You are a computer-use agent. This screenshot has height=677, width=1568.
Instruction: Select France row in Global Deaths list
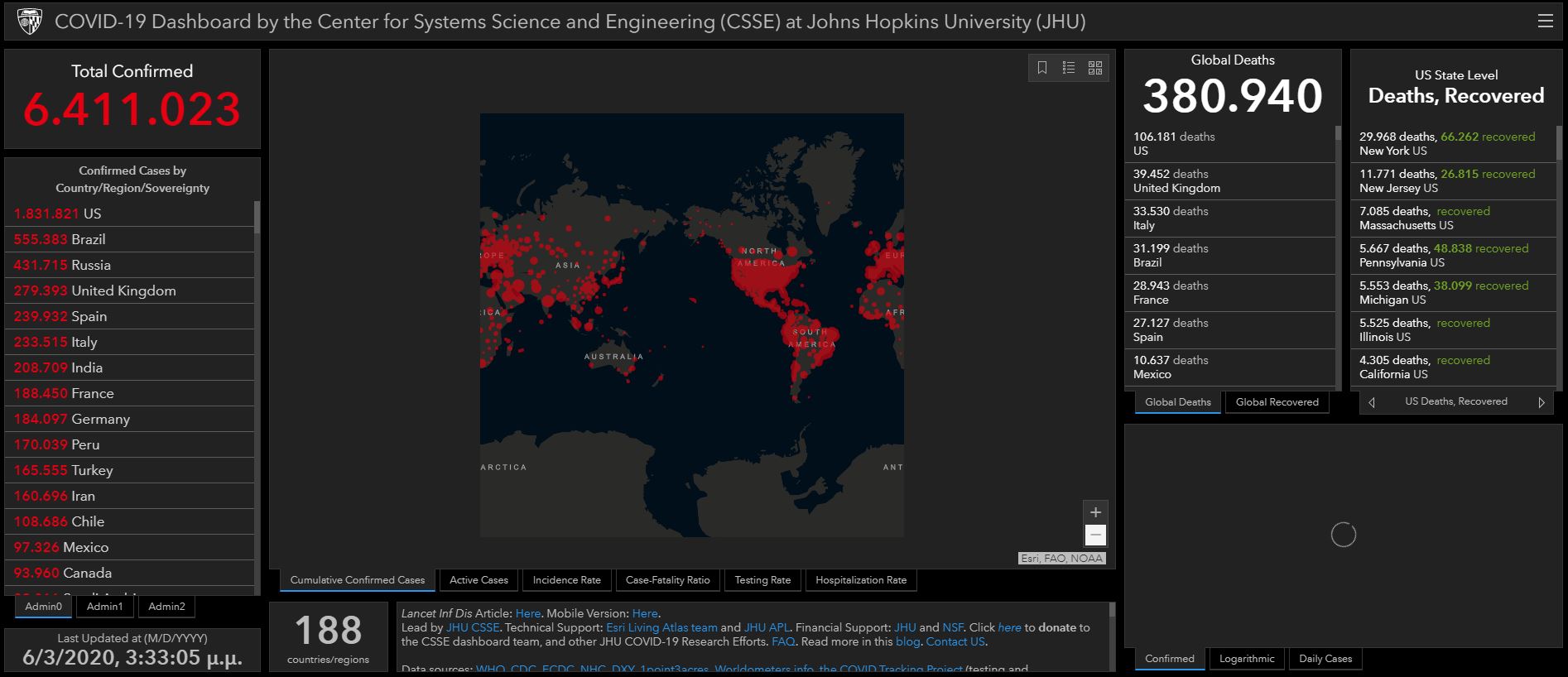click(x=1230, y=293)
